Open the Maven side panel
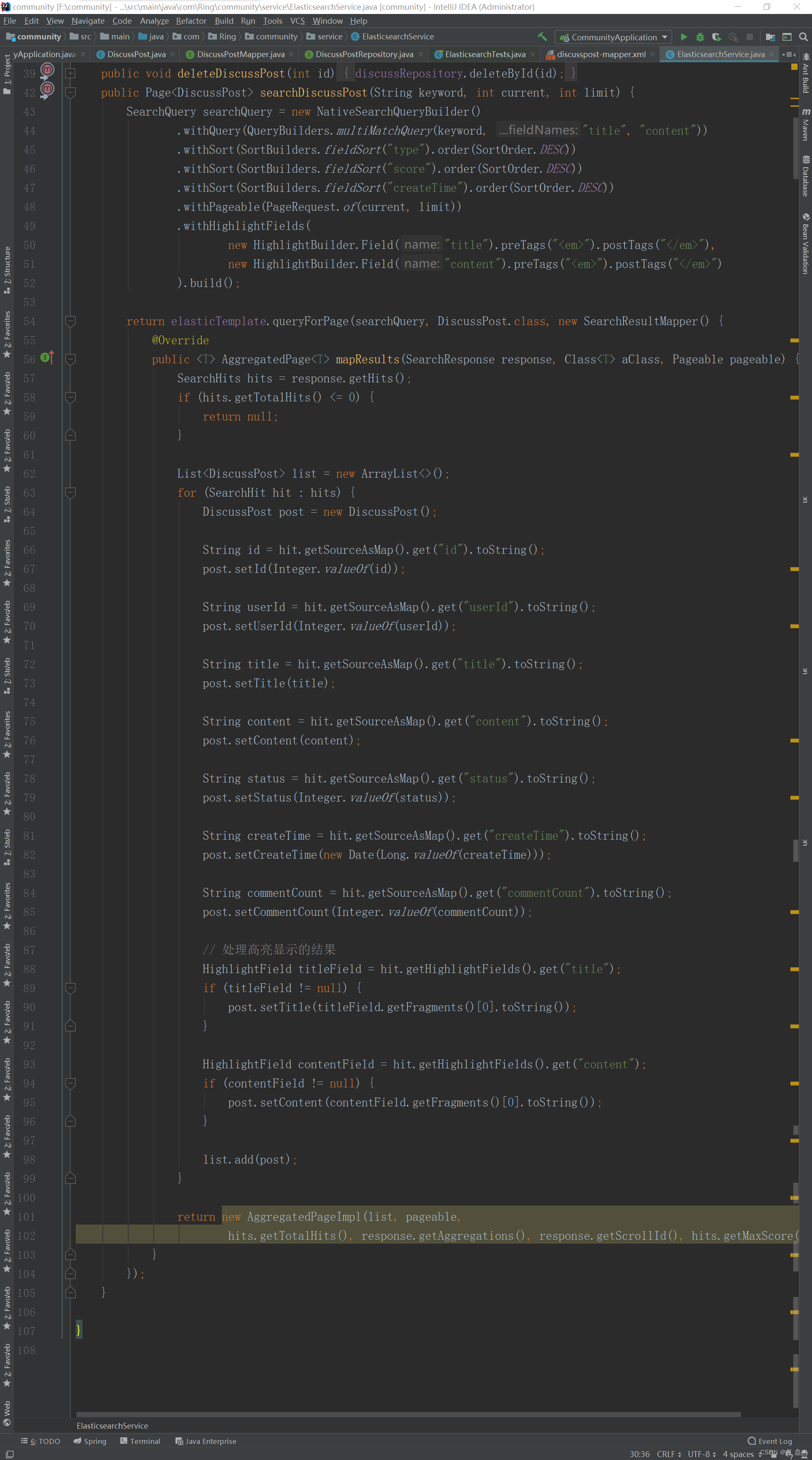Viewport: 812px width, 1460px height. click(x=805, y=124)
